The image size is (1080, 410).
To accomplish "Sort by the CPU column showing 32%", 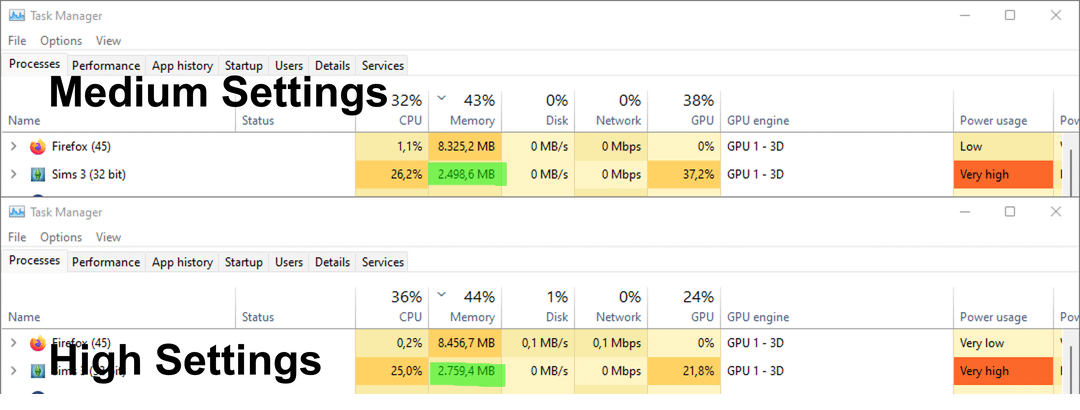I will [406, 110].
